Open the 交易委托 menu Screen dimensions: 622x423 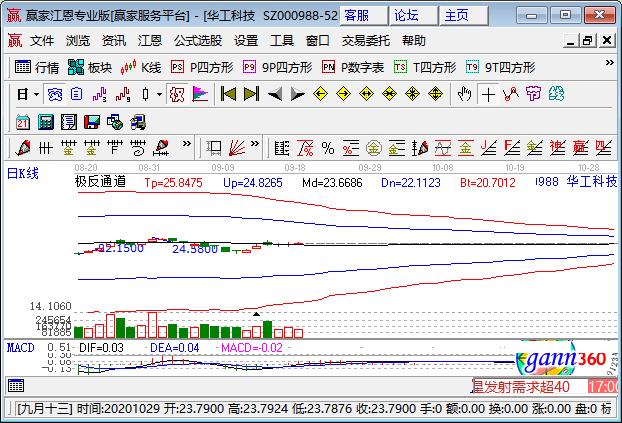pos(365,40)
